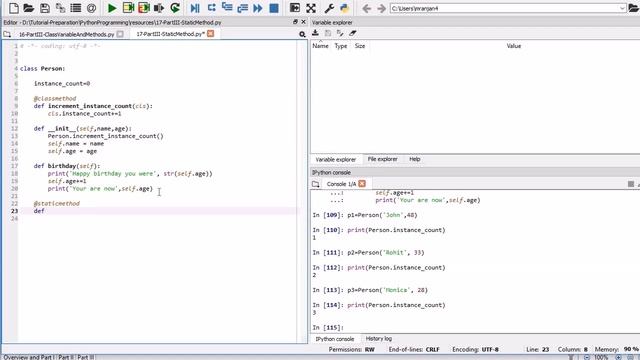This screenshot has width=640, height=360.
Task: Open the Help tab
Action: coord(415,159)
